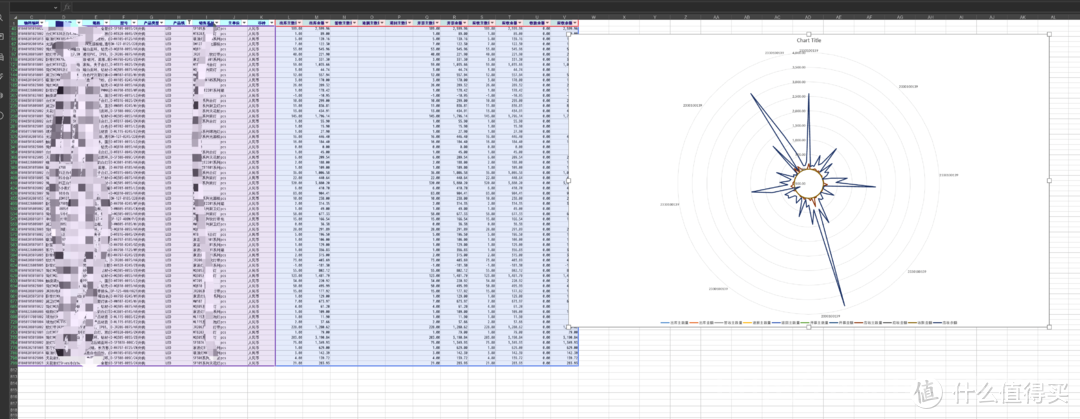Open filter dropdown in column K header cell
1080x419 pixels.
pos(272,23)
